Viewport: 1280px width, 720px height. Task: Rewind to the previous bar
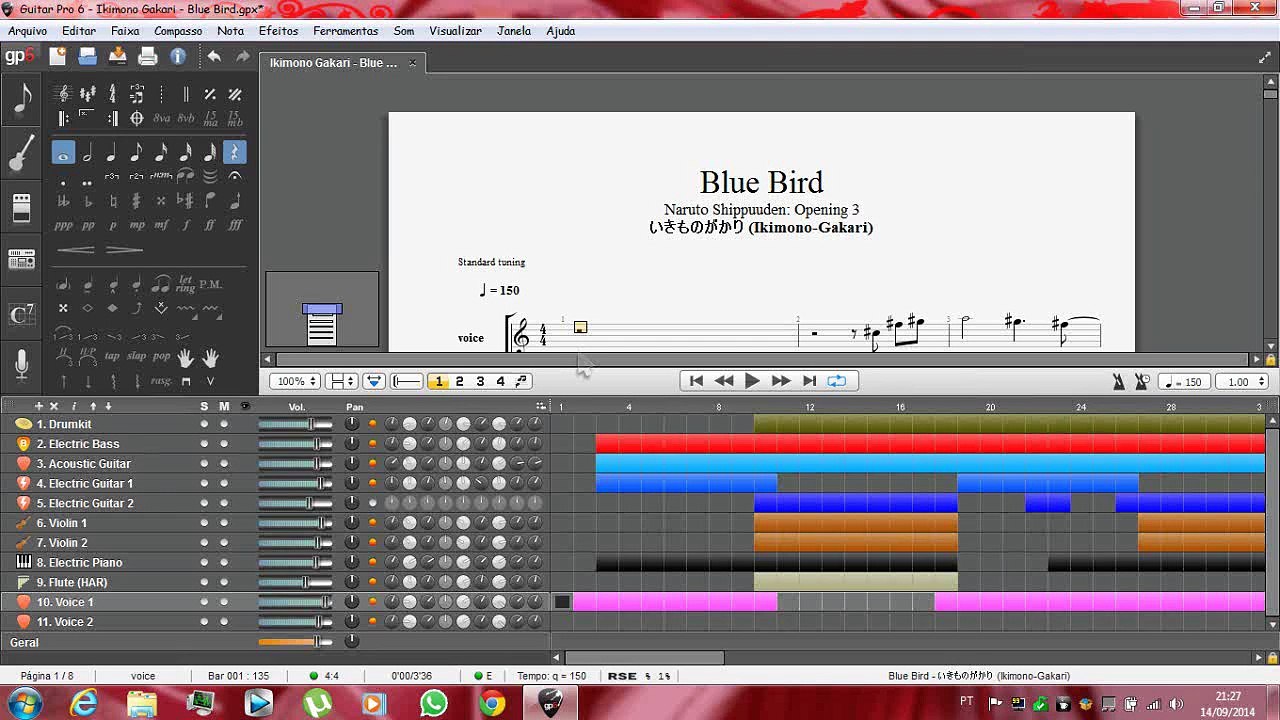click(724, 381)
